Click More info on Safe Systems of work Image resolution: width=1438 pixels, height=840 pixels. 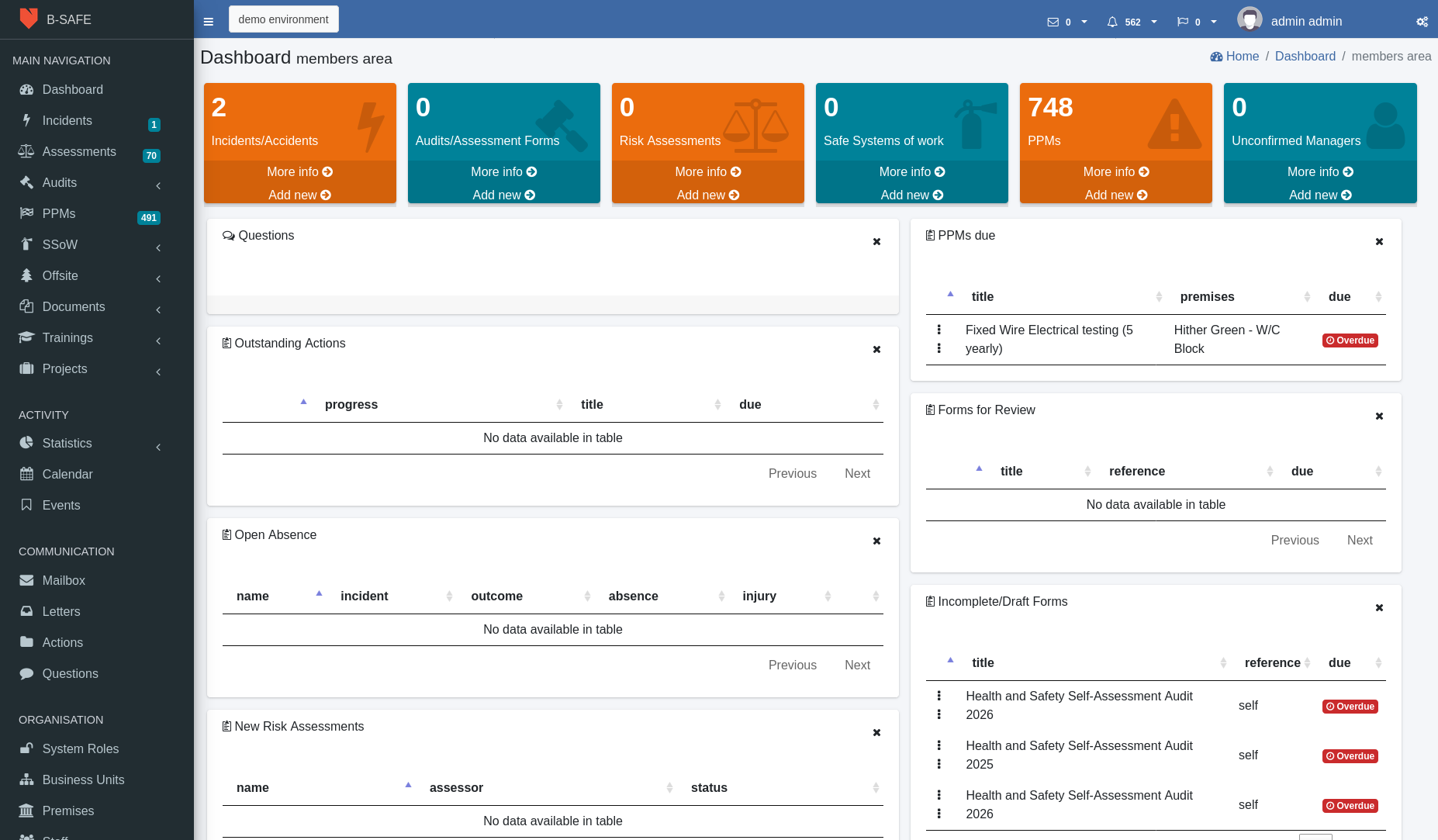(911, 172)
